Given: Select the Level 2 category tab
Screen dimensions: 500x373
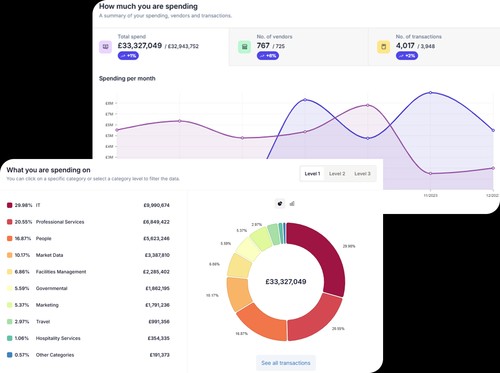Looking at the screenshot, I should click(337, 174).
